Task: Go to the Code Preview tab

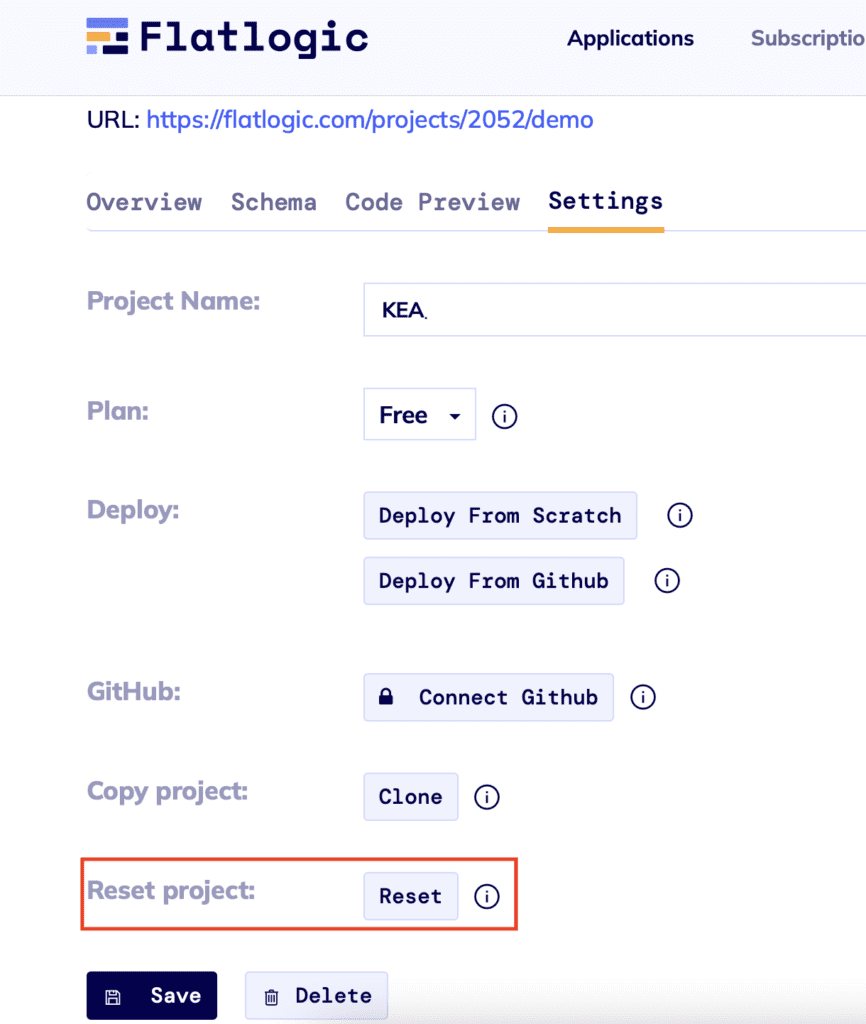Action: click(432, 202)
